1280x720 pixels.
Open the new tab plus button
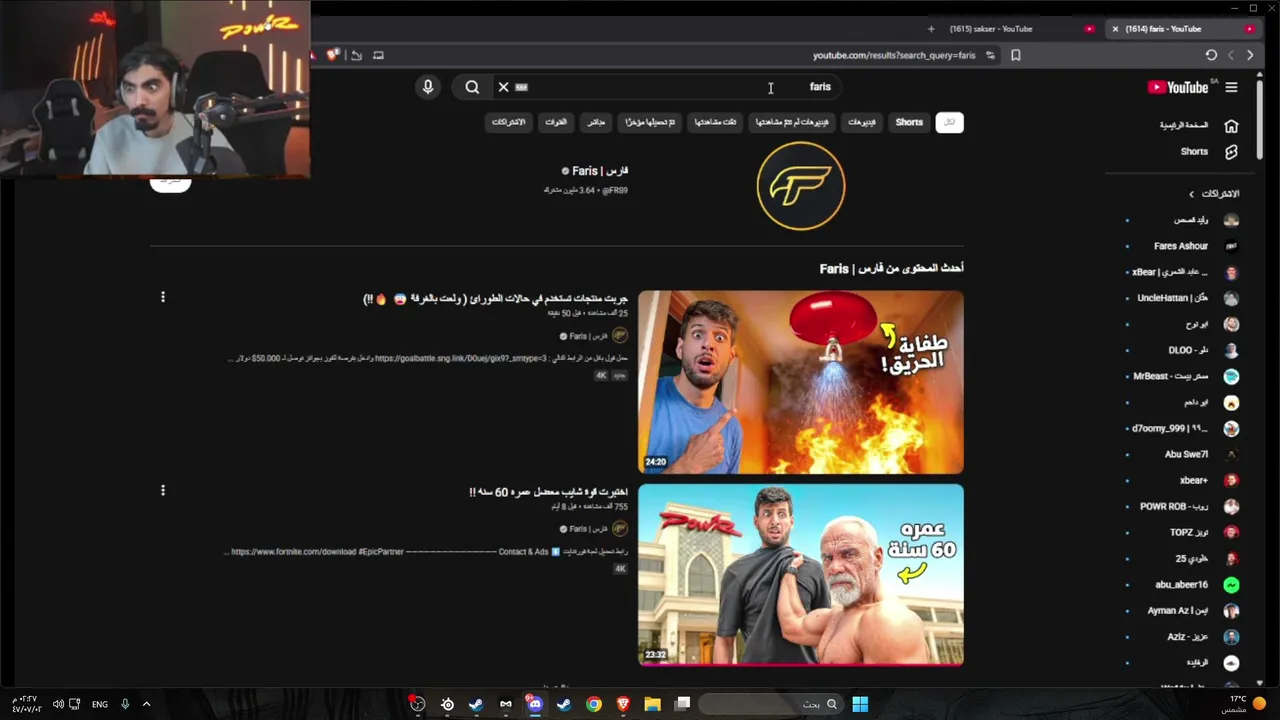point(931,29)
